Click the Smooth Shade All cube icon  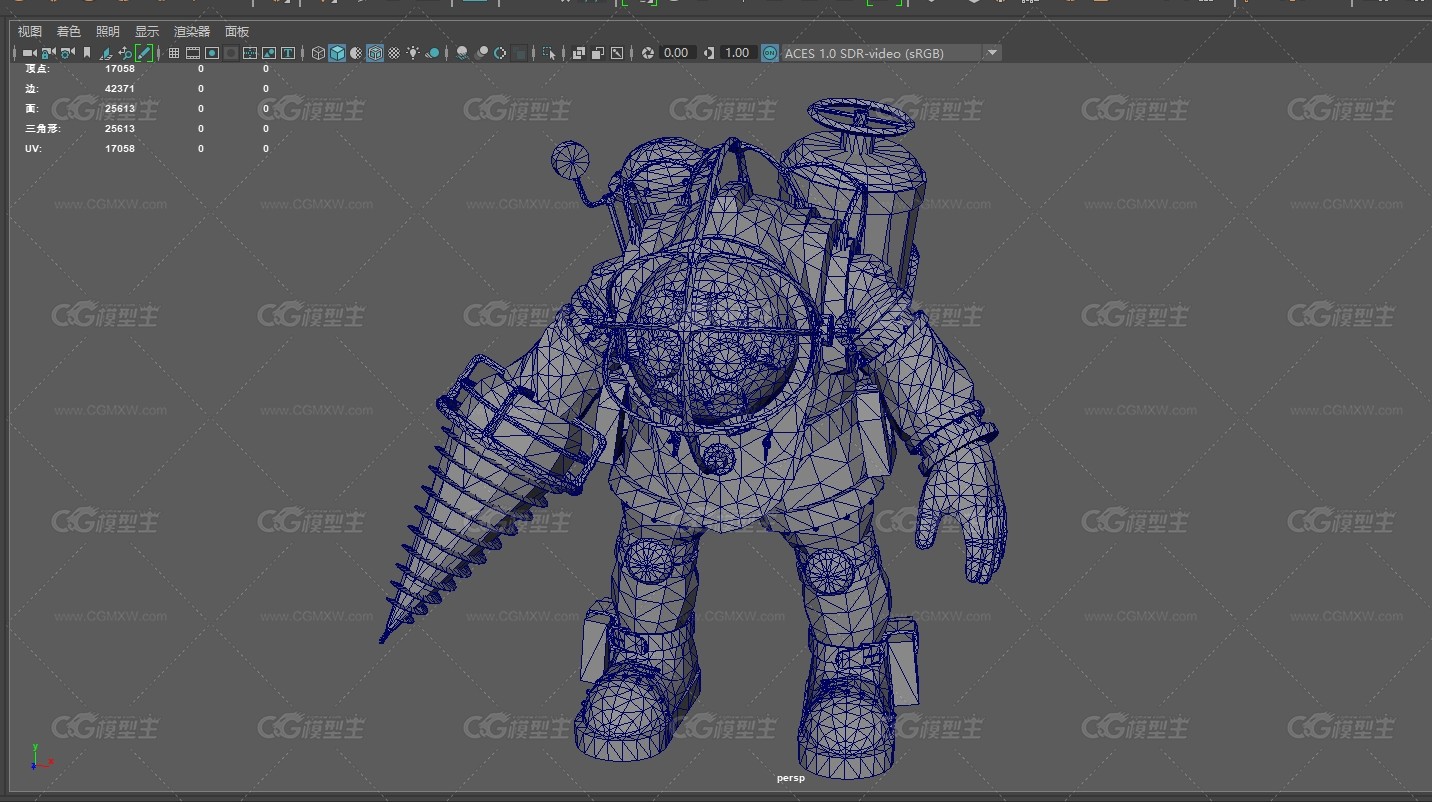tap(337, 53)
